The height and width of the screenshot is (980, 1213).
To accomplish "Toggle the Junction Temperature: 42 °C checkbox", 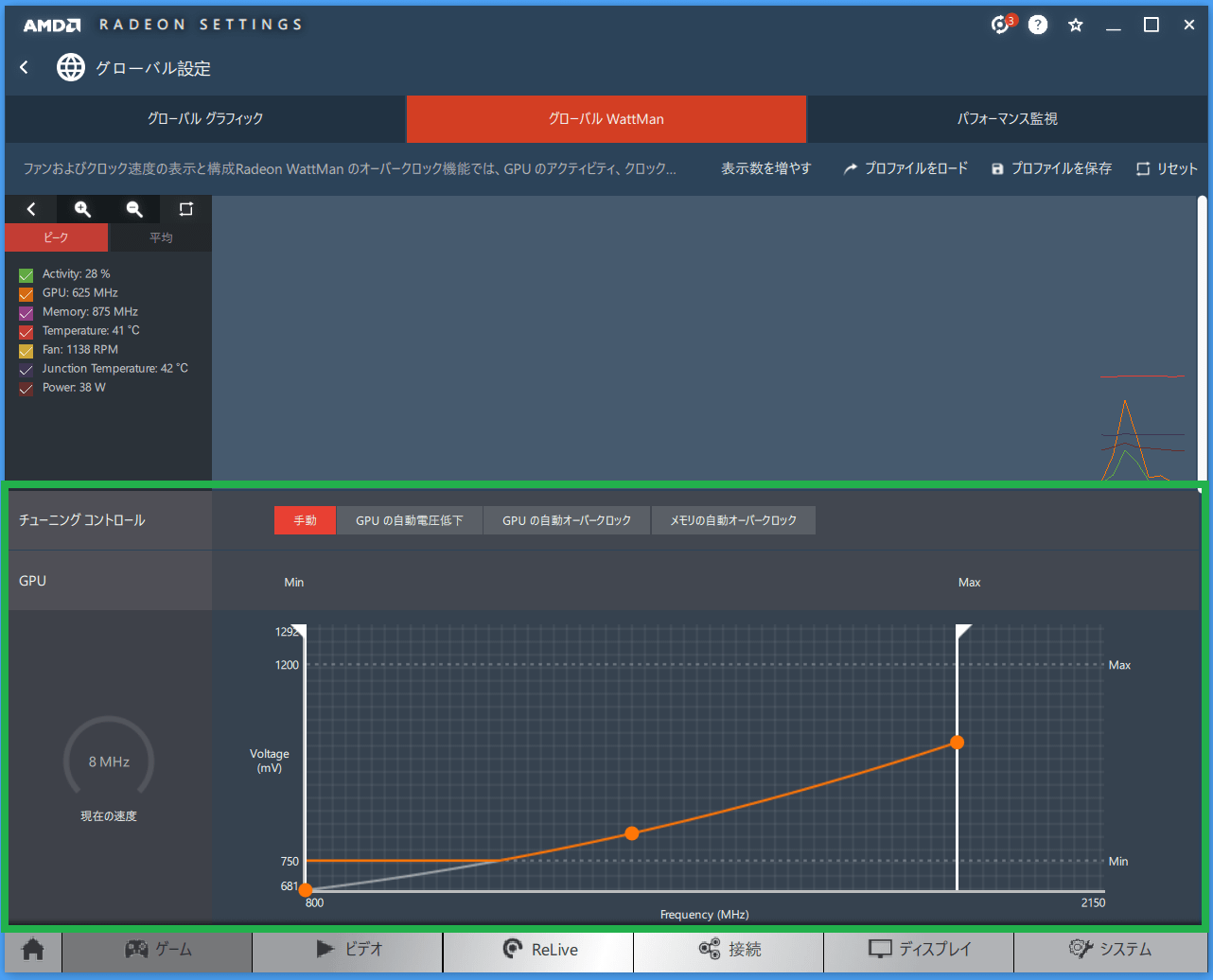I will pyautogui.click(x=26, y=370).
